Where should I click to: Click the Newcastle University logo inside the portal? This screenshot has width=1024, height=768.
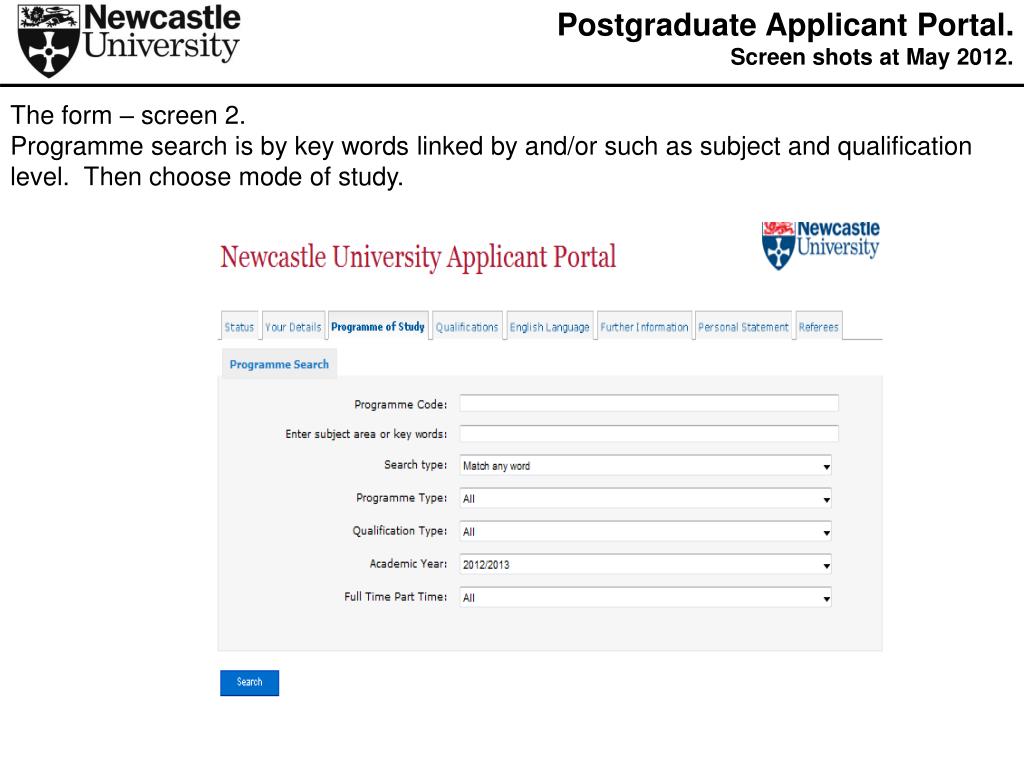(820, 245)
